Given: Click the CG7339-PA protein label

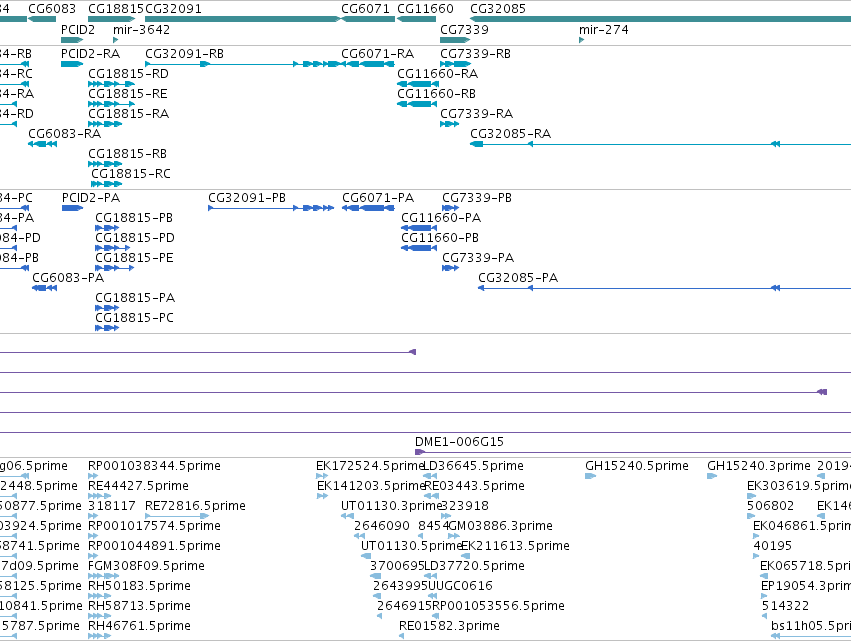Looking at the screenshot, I should pos(478,258).
